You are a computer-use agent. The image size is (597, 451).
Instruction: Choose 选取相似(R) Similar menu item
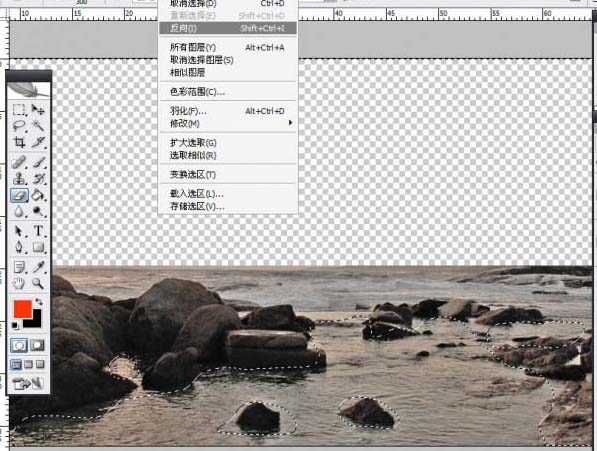click(x=228, y=155)
